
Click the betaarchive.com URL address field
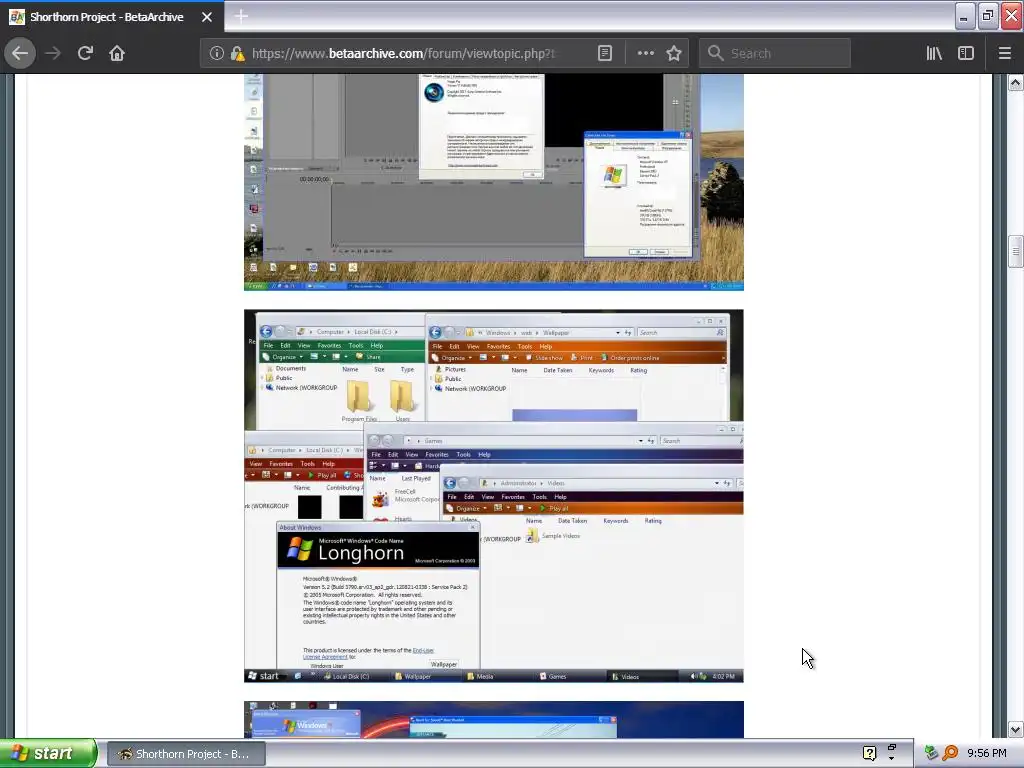(x=404, y=54)
